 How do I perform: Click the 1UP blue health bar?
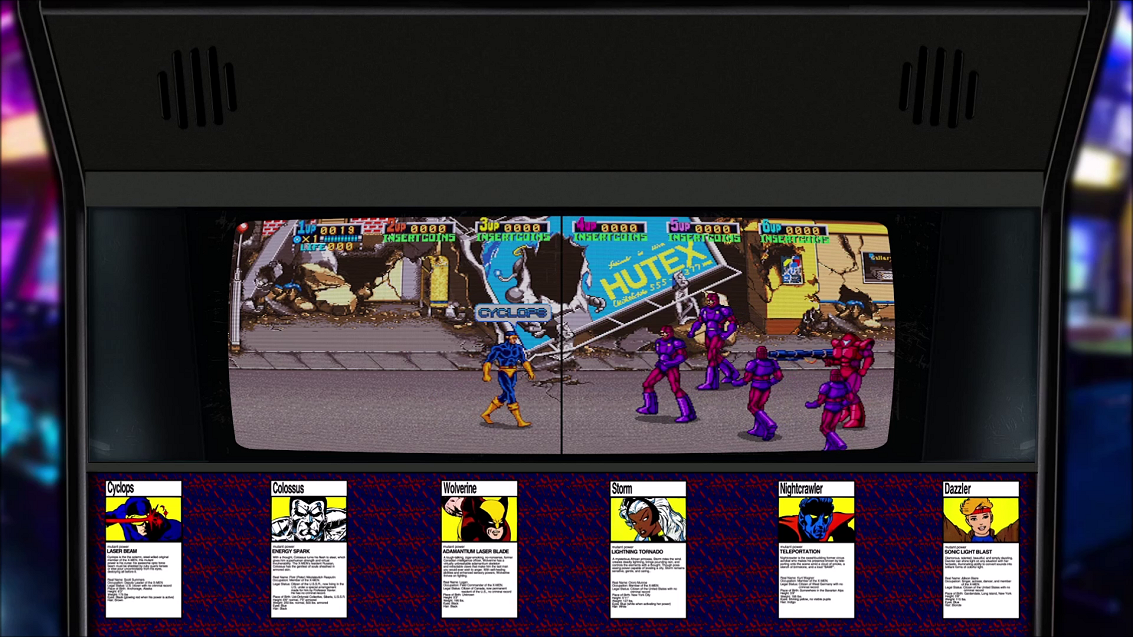tap(340, 238)
